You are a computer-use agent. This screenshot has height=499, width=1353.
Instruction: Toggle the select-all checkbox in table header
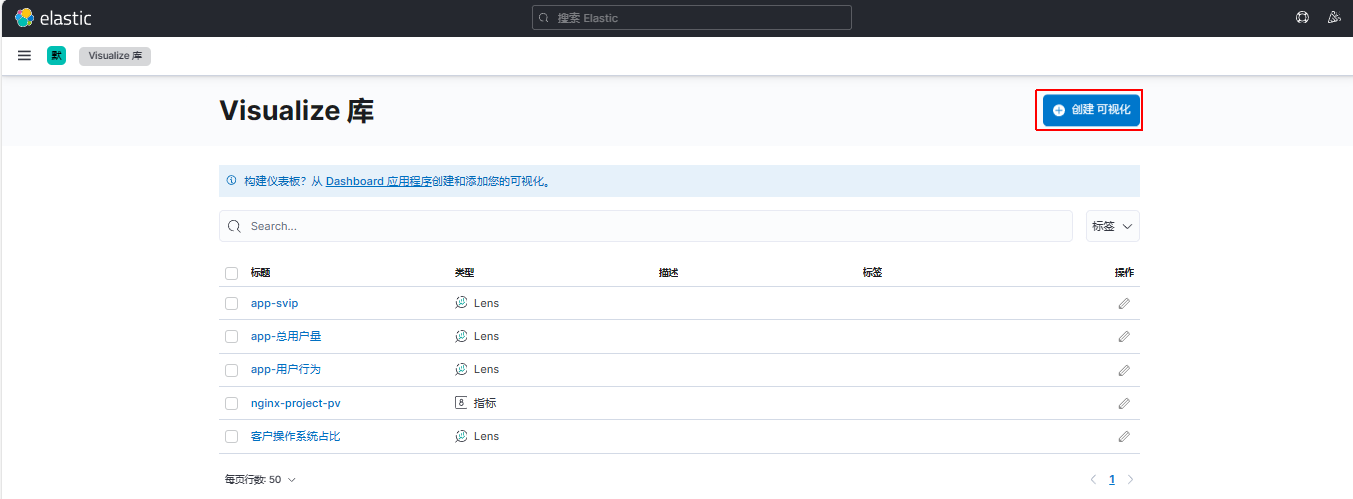click(x=232, y=273)
